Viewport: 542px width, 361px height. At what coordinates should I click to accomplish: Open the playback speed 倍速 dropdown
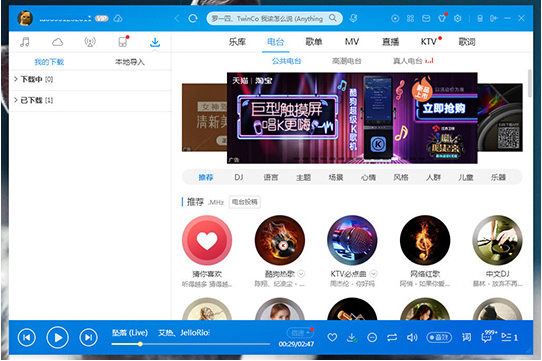(x=300, y=333)
